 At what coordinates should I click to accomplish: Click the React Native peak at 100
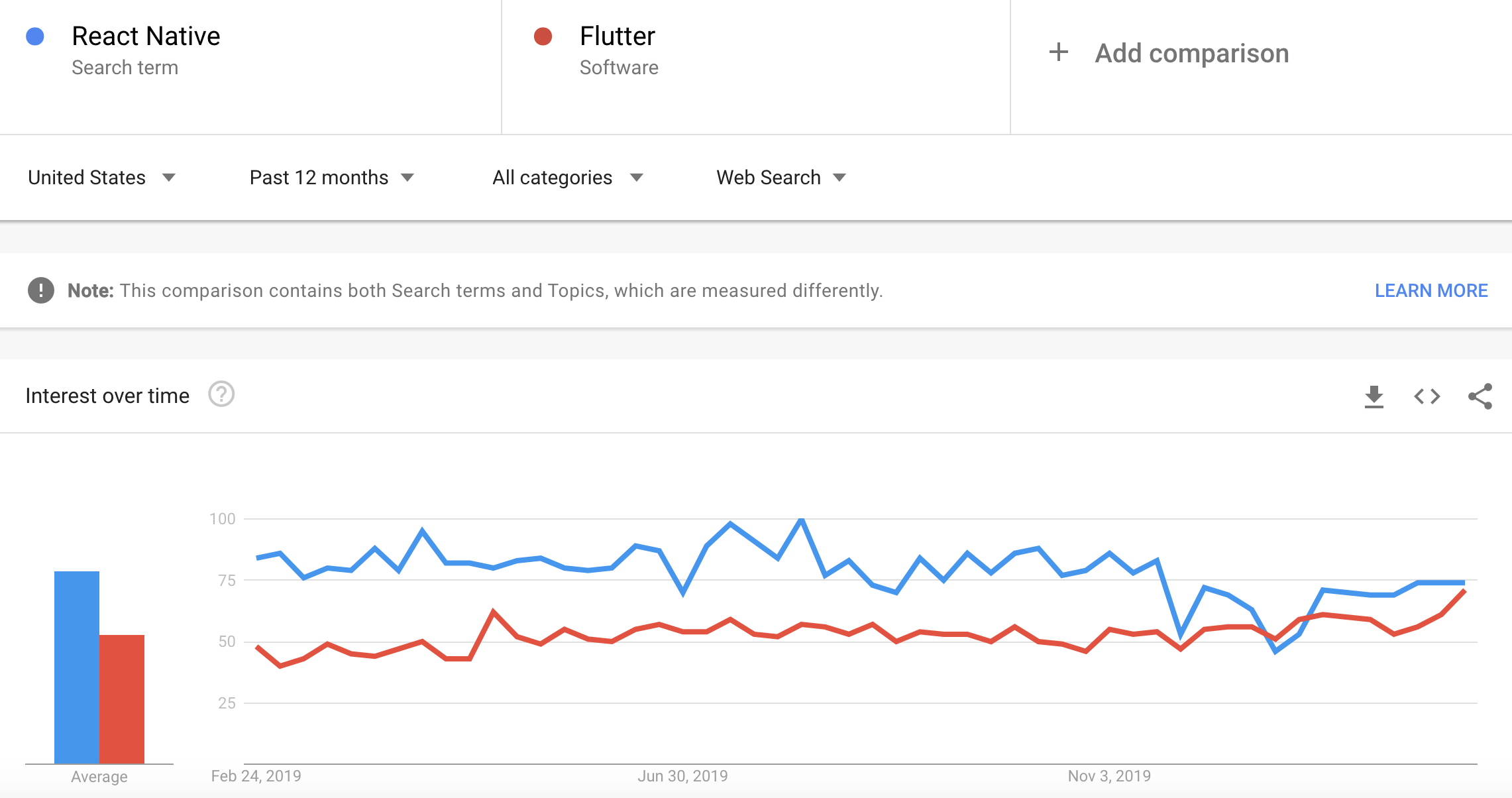[802, 520]
